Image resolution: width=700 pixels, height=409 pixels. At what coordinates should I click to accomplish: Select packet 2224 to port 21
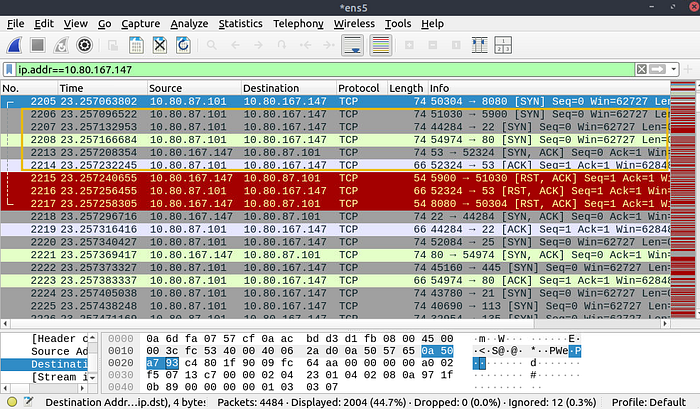click(x=335, y=293)
